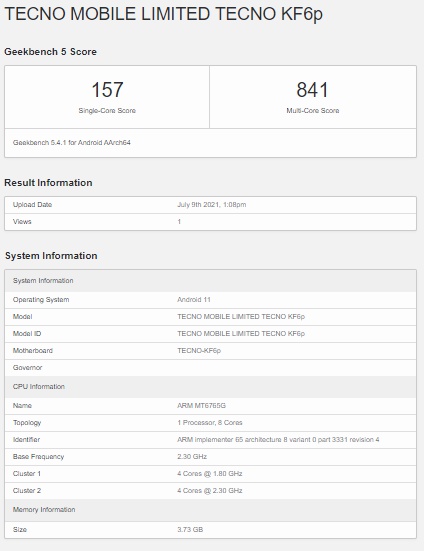
Task: Select the ARM MT6765G value
Action: pos(201,406)
